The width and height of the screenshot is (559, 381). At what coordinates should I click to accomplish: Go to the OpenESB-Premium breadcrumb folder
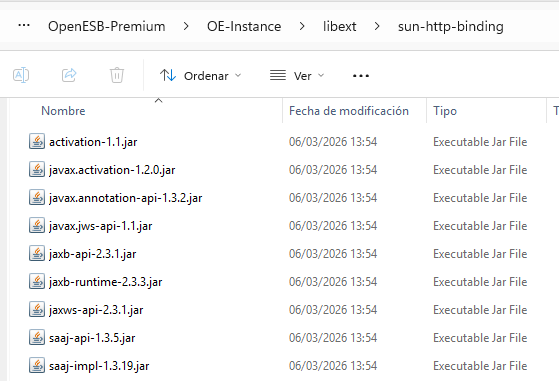[107, 26]
